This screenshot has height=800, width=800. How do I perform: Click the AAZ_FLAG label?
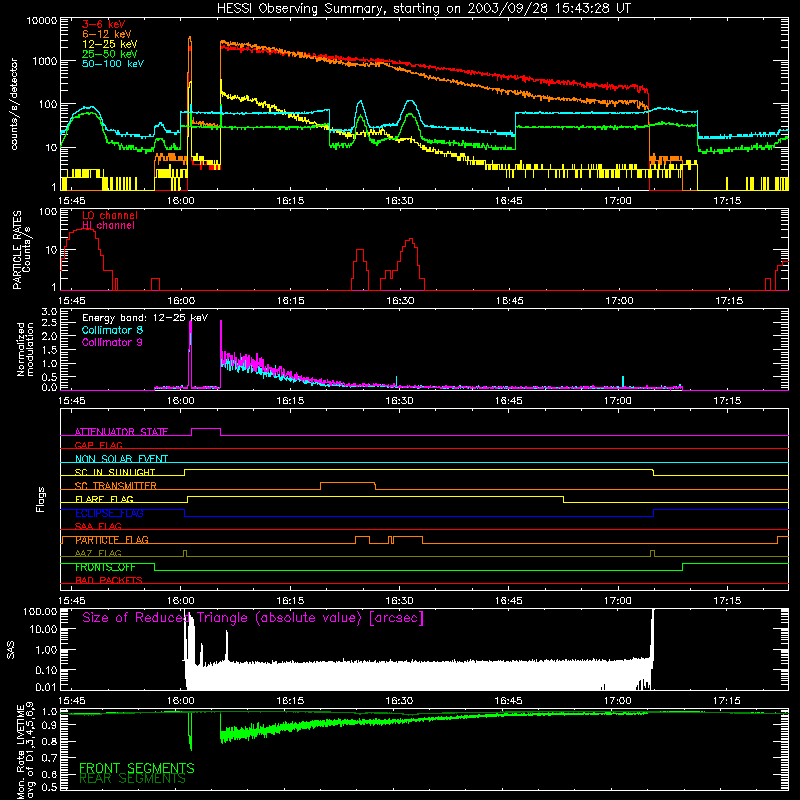click(x=98, y=553)
